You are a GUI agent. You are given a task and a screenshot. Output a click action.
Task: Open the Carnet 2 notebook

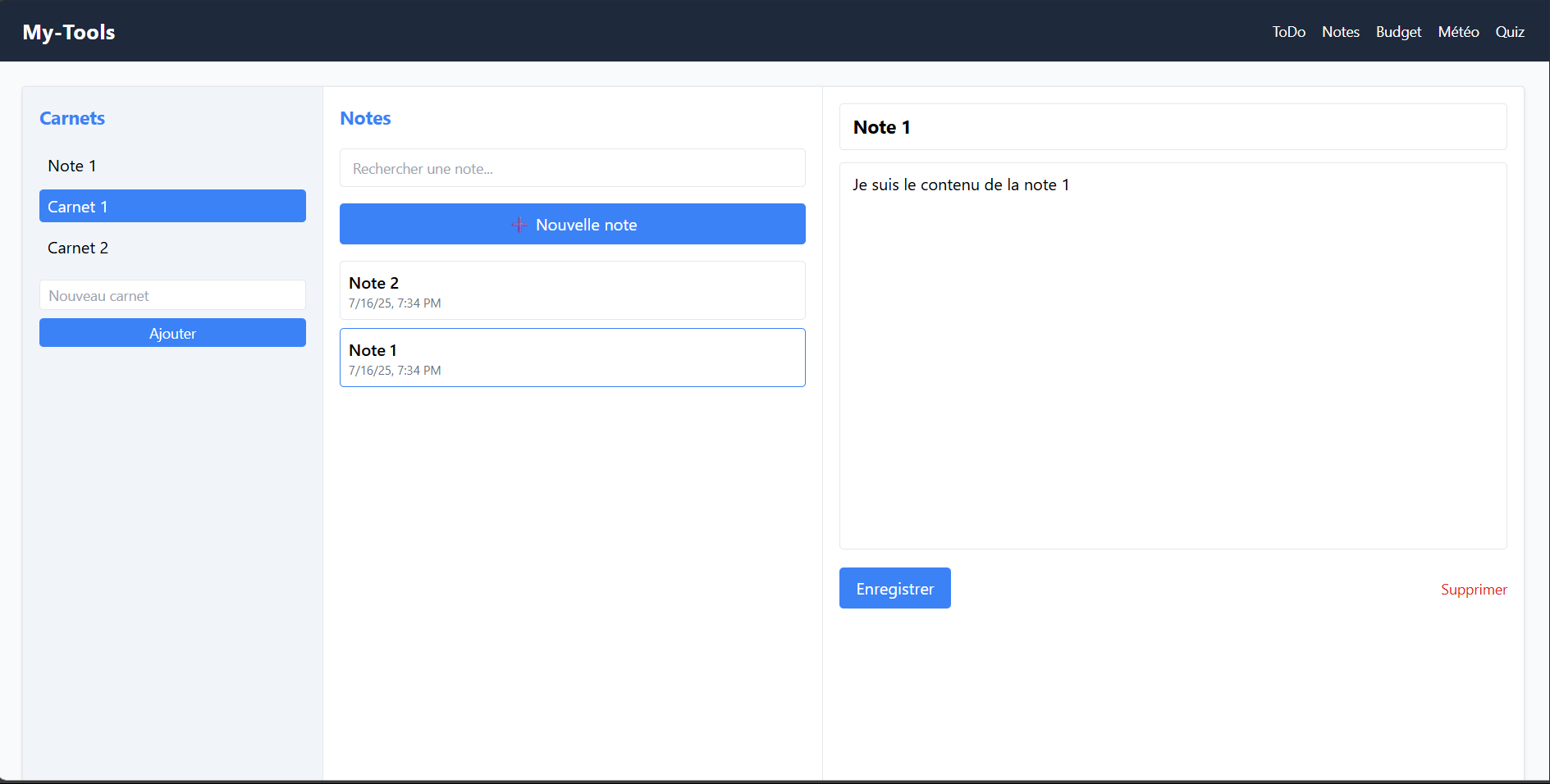(78, 248)
